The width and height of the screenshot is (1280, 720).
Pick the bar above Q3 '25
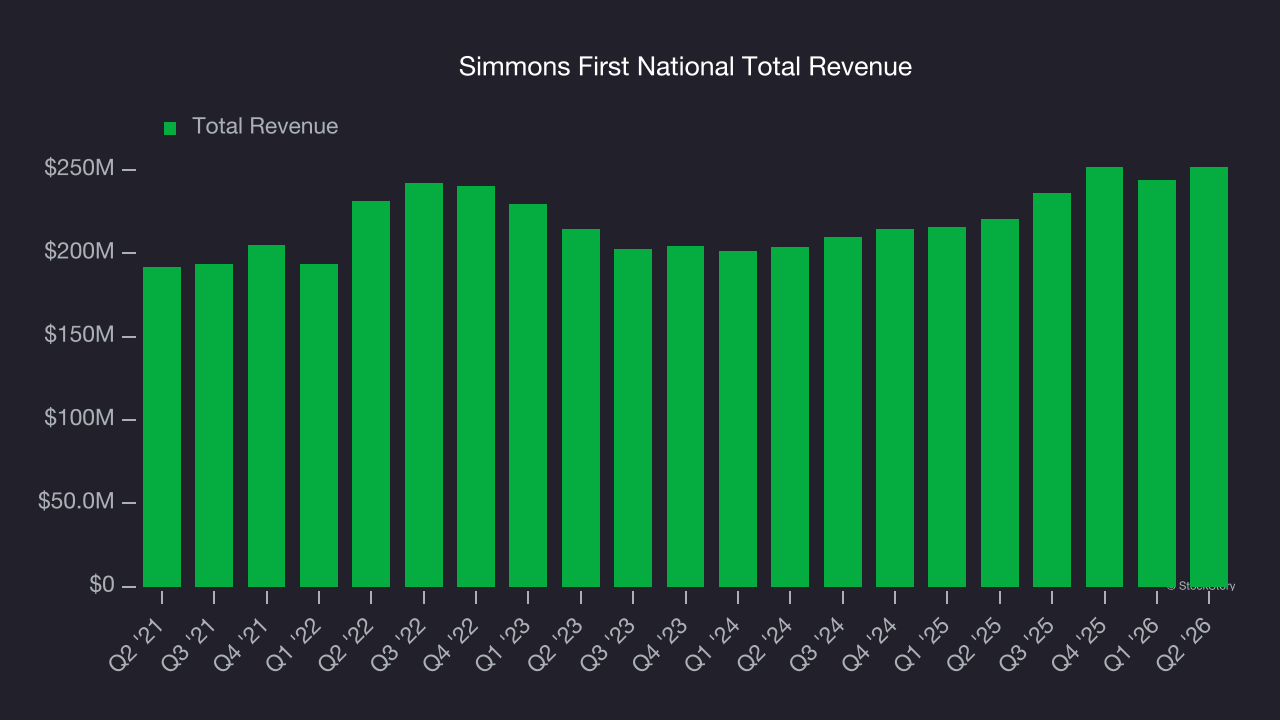tap(1052, 390)
